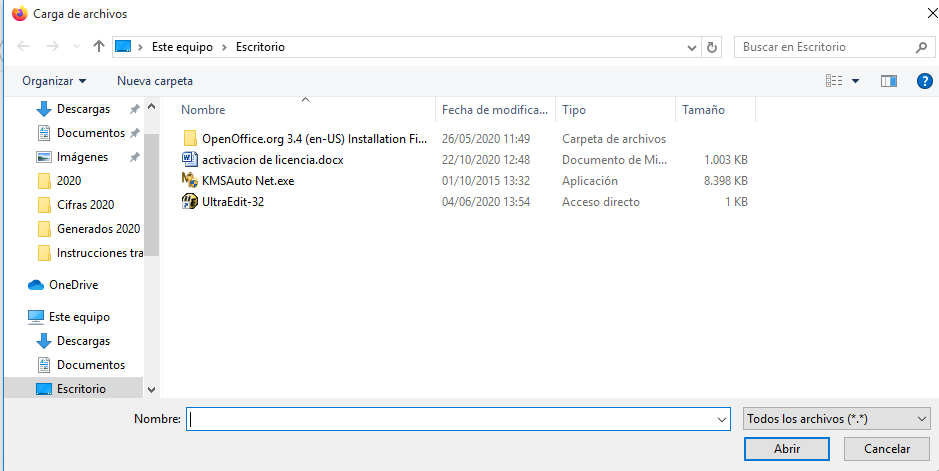The height and width of the screenshot is (471, 939).
Task: Open Descargas under Este equipo
Action: (x=83, y=341)
